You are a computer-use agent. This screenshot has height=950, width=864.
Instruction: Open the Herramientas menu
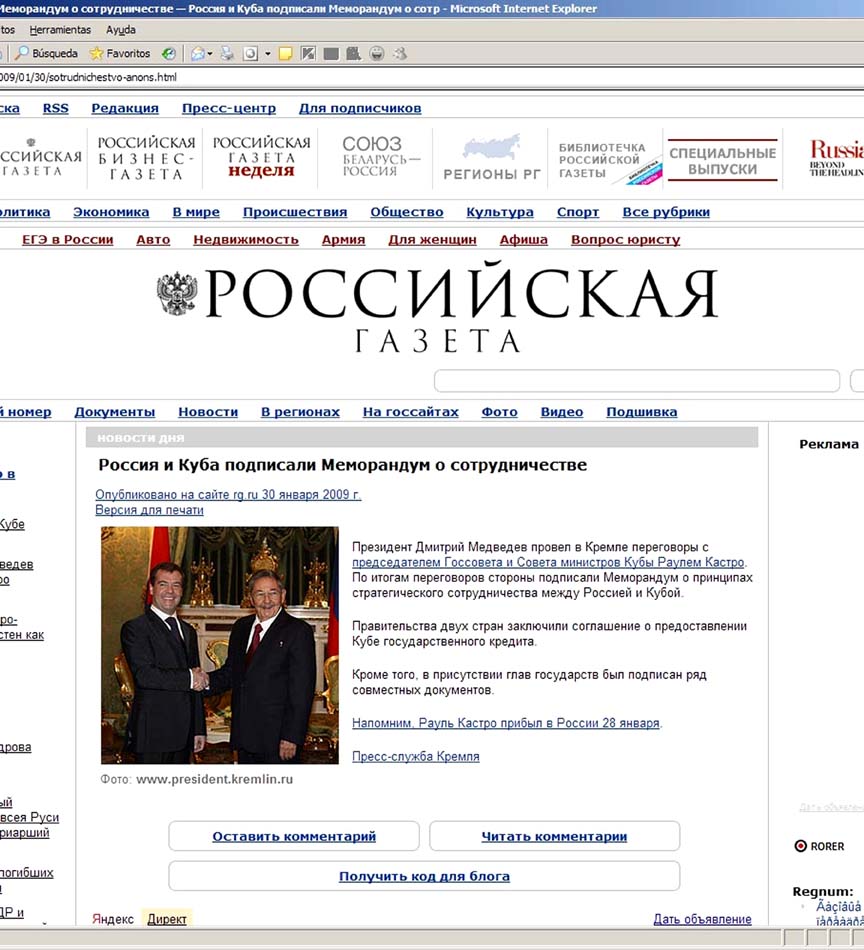pyautogui.click(x=60, y=30)
